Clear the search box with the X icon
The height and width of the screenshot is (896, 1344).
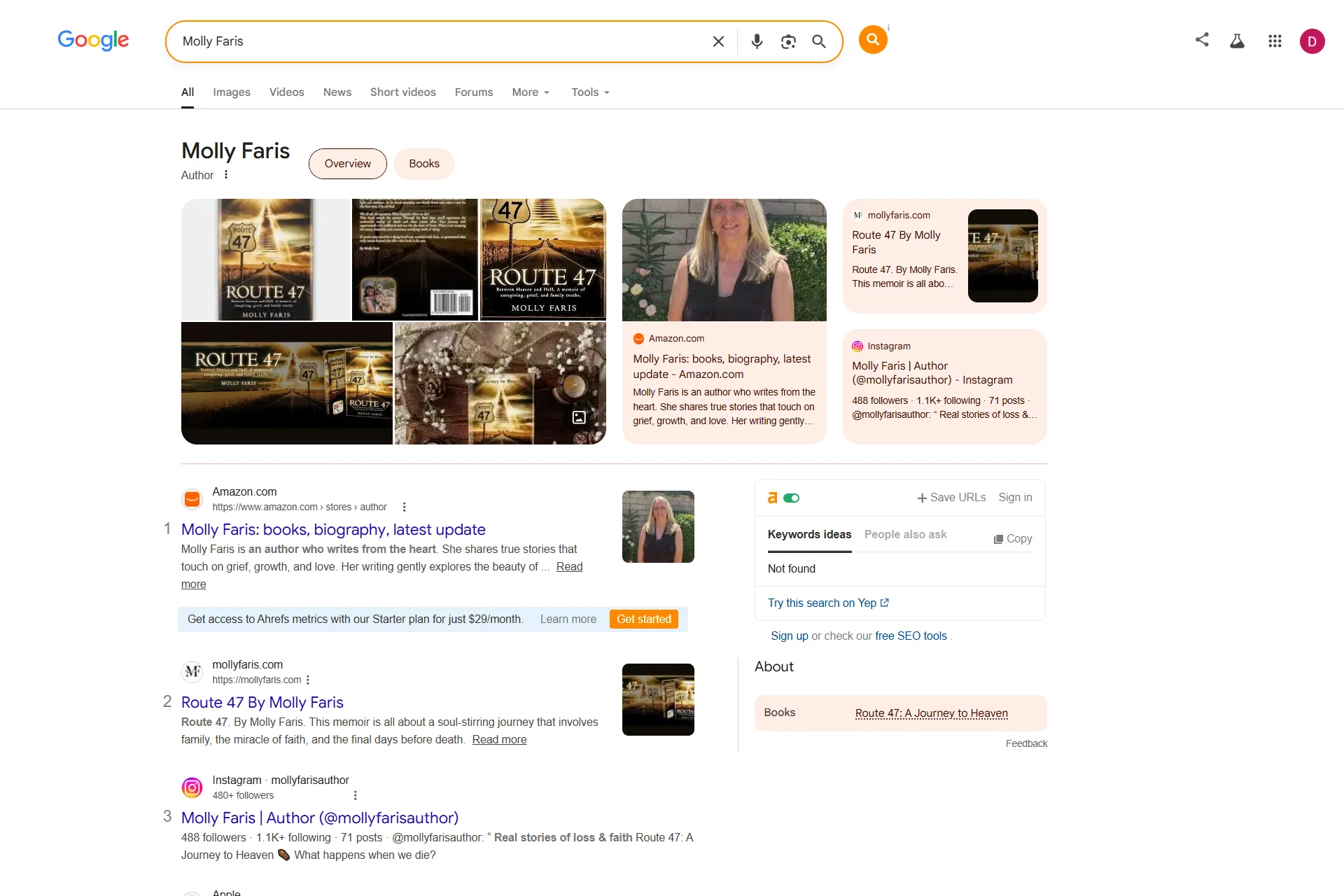tap(718, 41)
